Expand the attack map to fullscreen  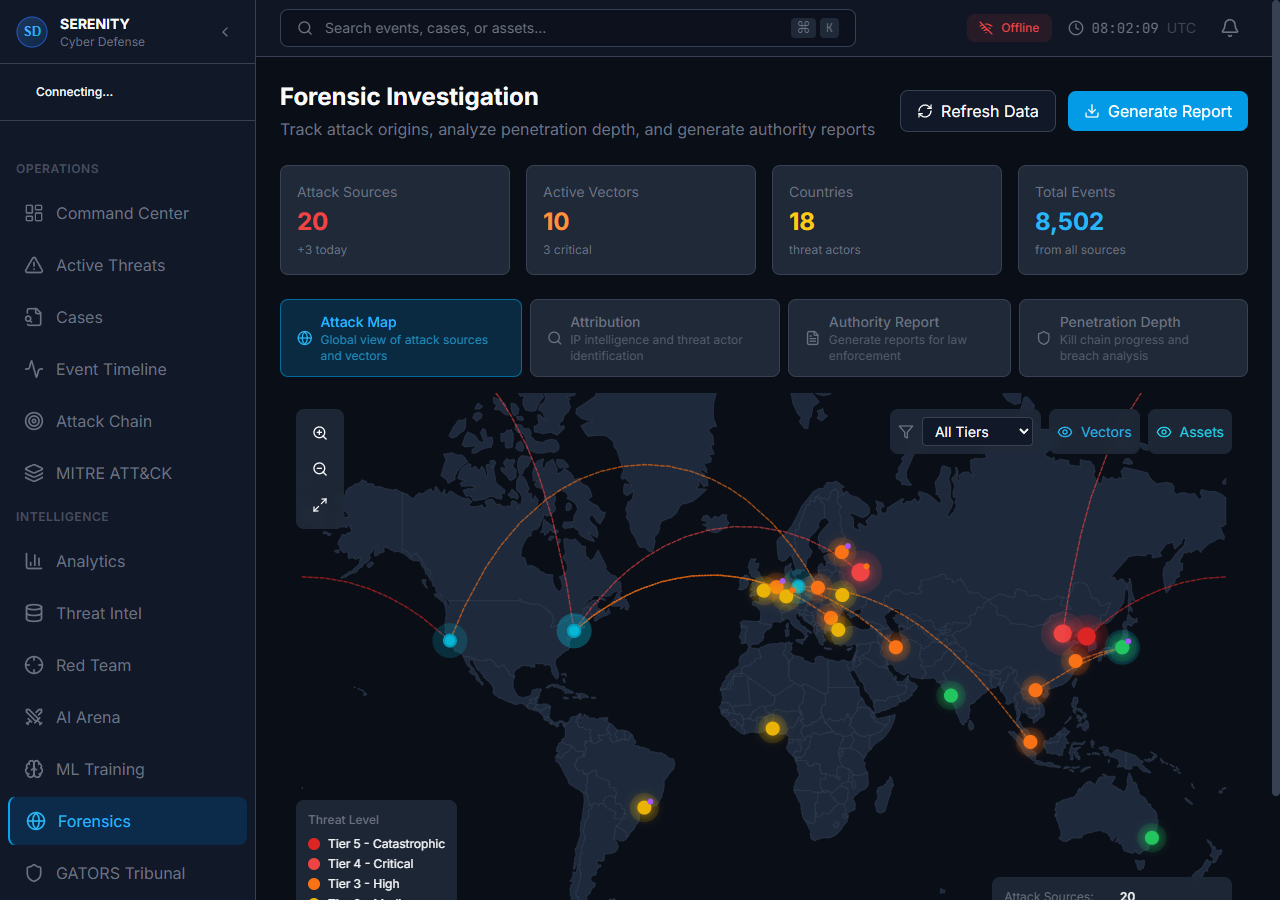[x=320, y=505]
